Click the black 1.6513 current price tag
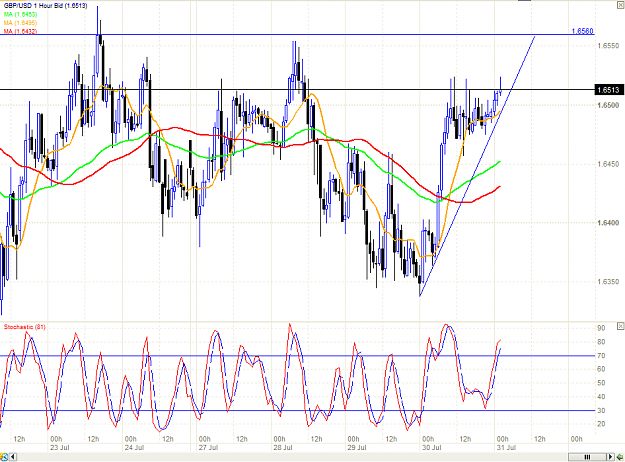The image size is (625, 462). click(x=609, y=90)
